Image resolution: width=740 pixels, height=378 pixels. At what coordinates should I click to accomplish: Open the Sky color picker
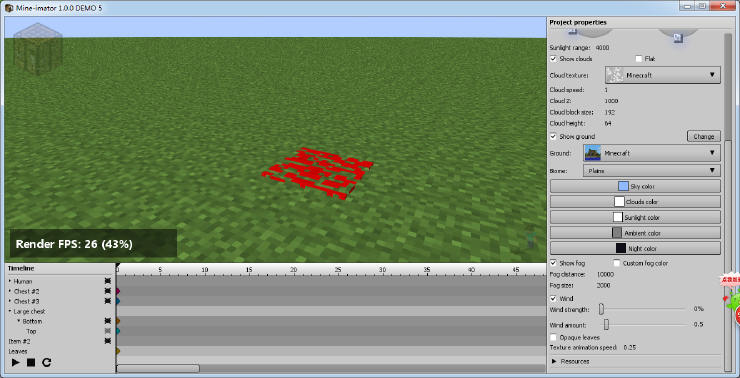click(x=635, y=186)
